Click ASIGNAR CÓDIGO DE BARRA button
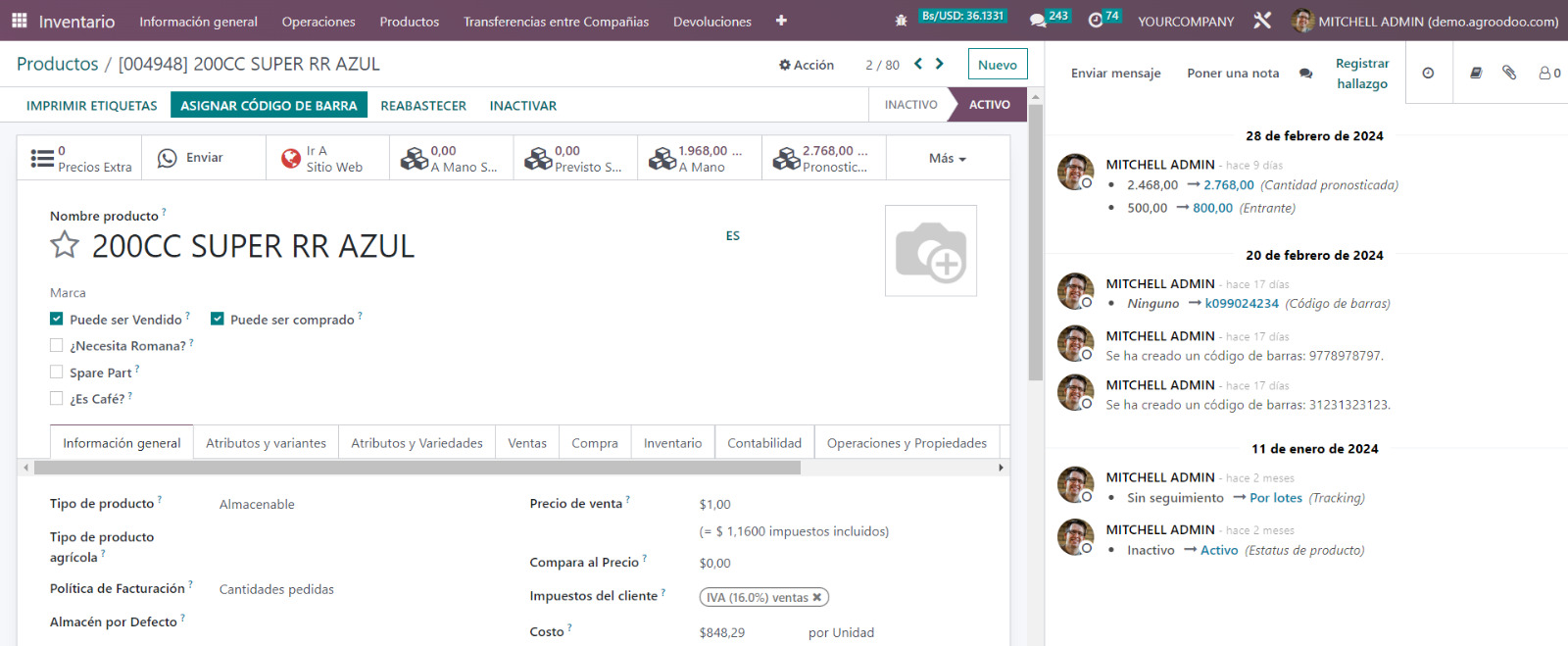This screenshot has height=646, width=1568. click(x=269, y=105)
